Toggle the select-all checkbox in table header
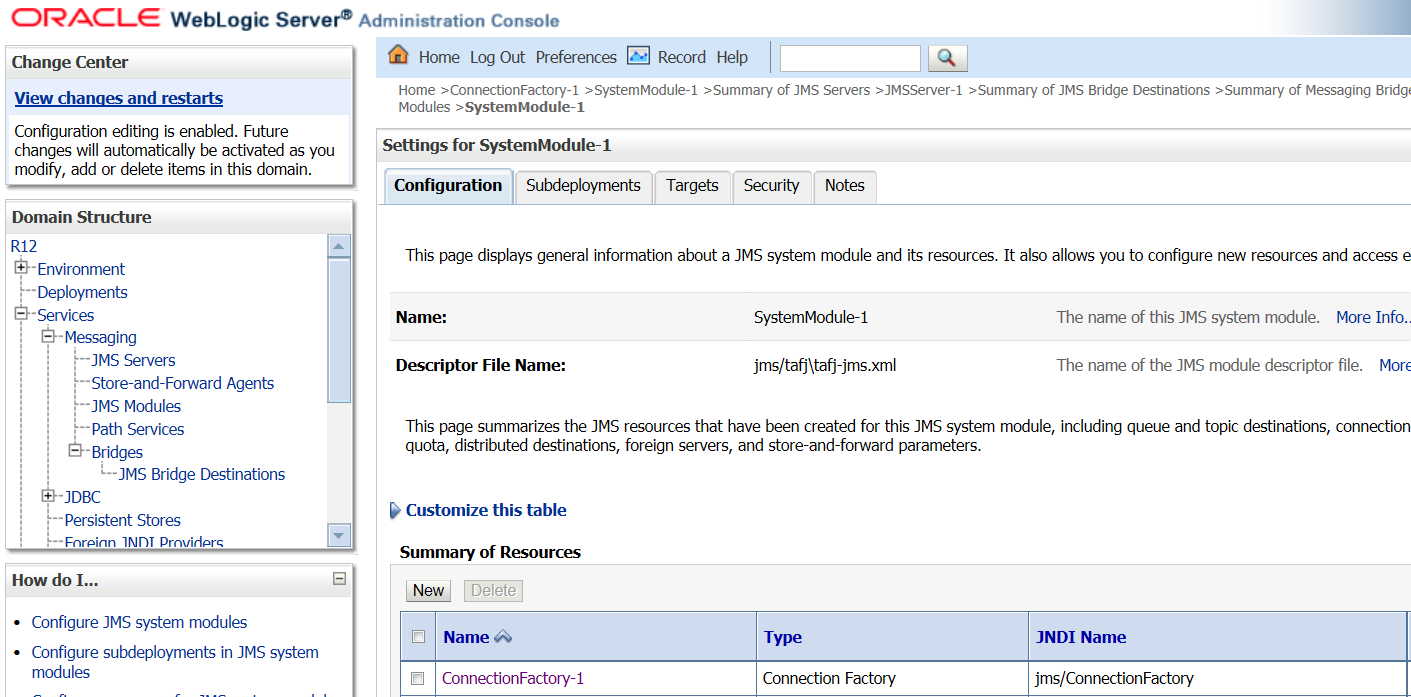The width and height of the screenshot is (1411, 697). (419, 637)
